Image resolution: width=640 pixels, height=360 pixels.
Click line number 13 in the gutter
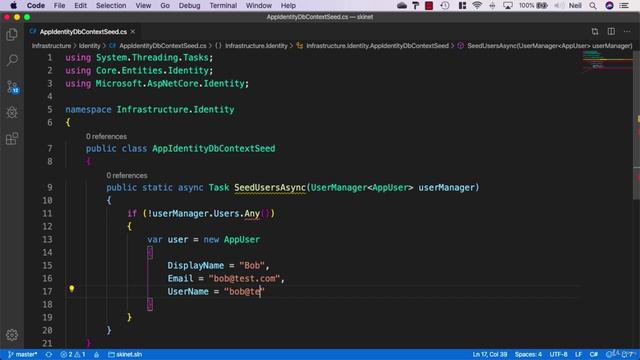(47, 240)
